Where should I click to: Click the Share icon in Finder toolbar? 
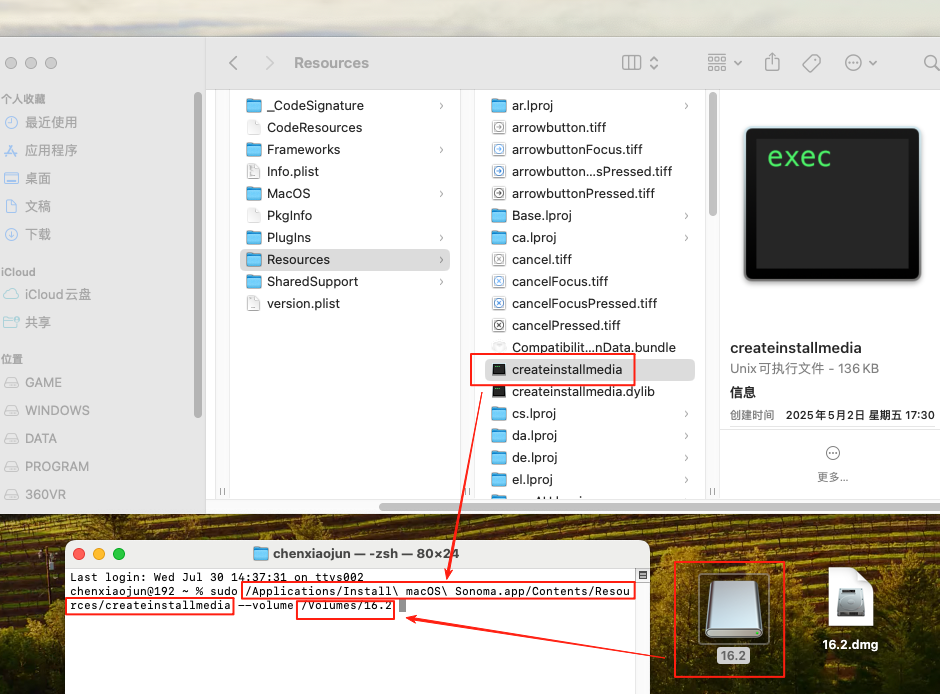pyautogui.click(x=772, y=62)
